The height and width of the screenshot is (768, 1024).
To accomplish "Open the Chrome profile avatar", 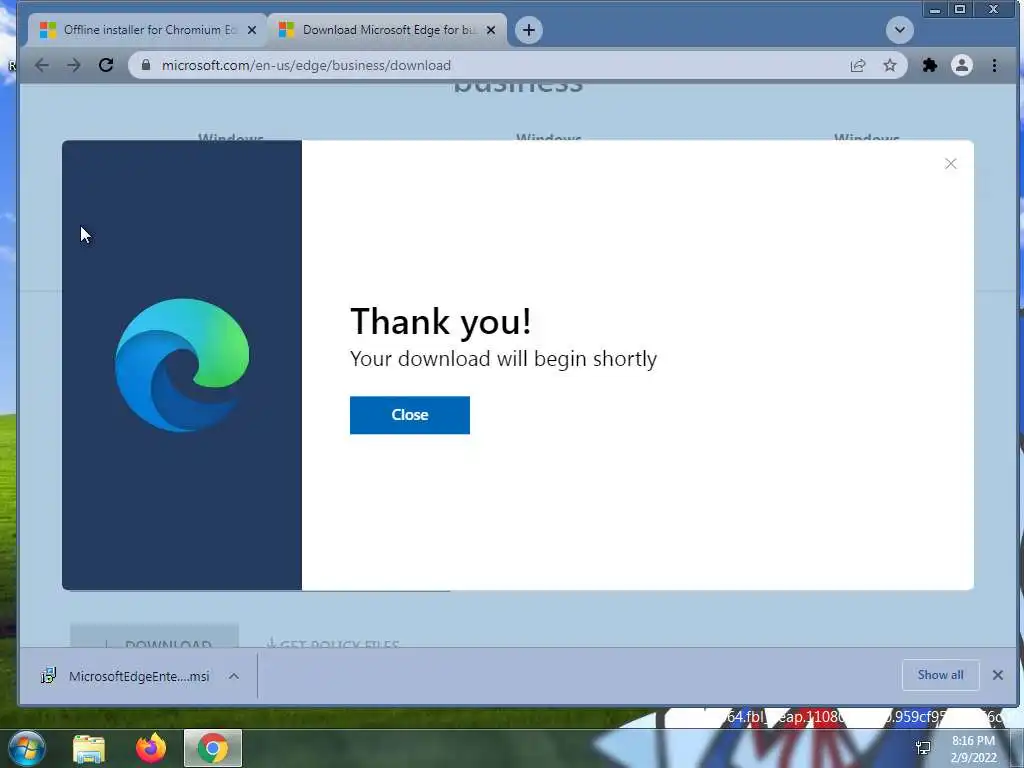I will pyautogui.click(x=961, y=65).
